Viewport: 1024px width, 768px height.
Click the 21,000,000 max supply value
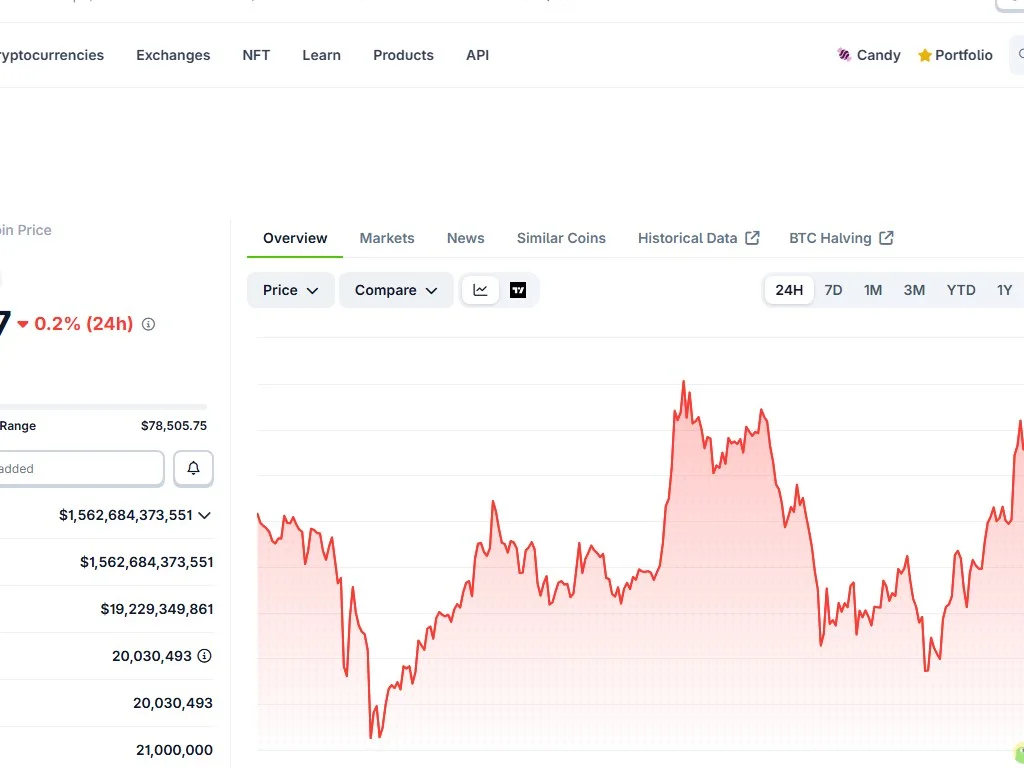174,750
